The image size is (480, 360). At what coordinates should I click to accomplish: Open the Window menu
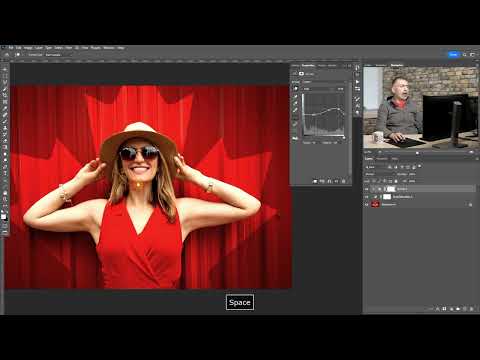[109, 48]
